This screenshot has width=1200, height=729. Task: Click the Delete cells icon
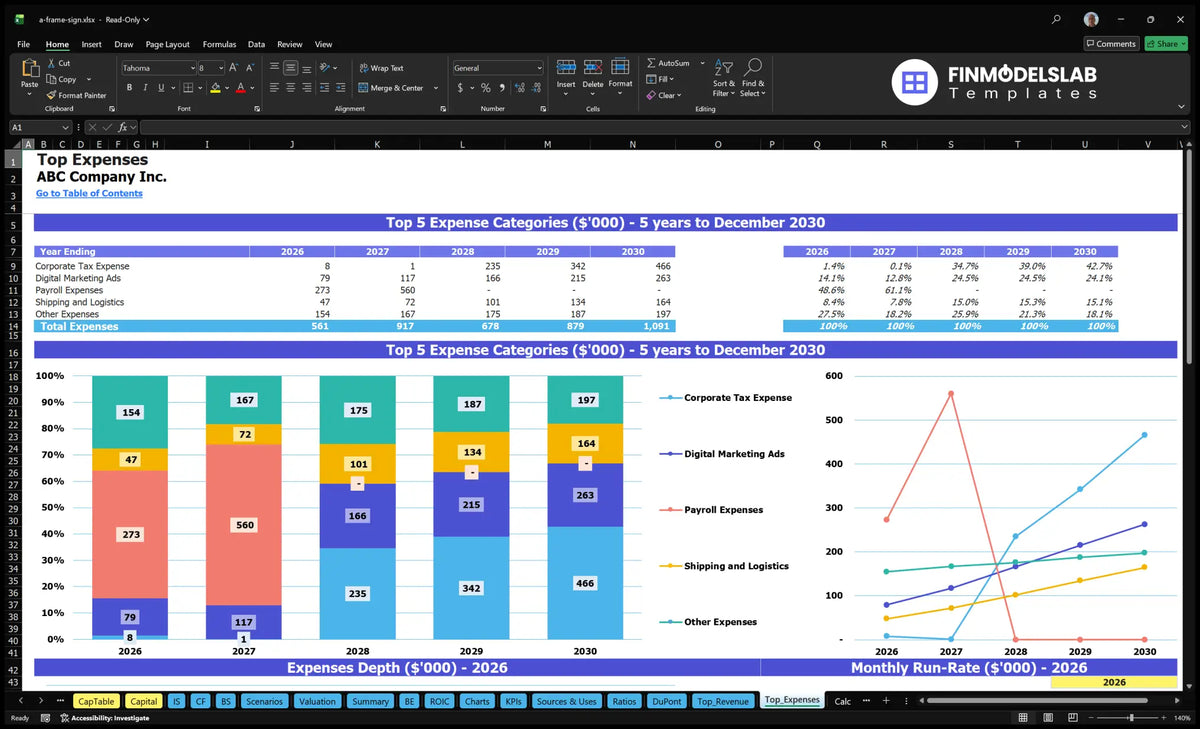click(593, 68)
